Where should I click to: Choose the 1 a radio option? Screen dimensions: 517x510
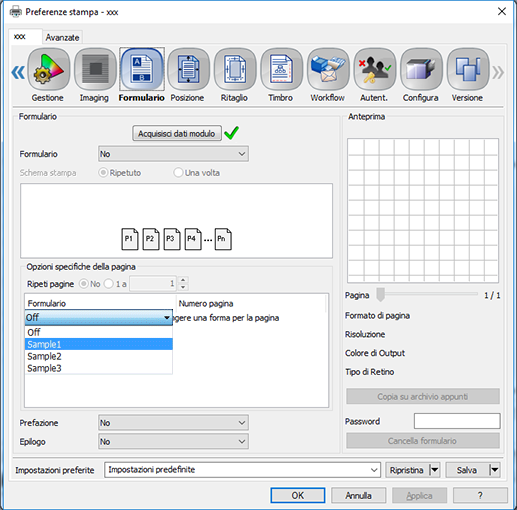(x=109, y=284)
